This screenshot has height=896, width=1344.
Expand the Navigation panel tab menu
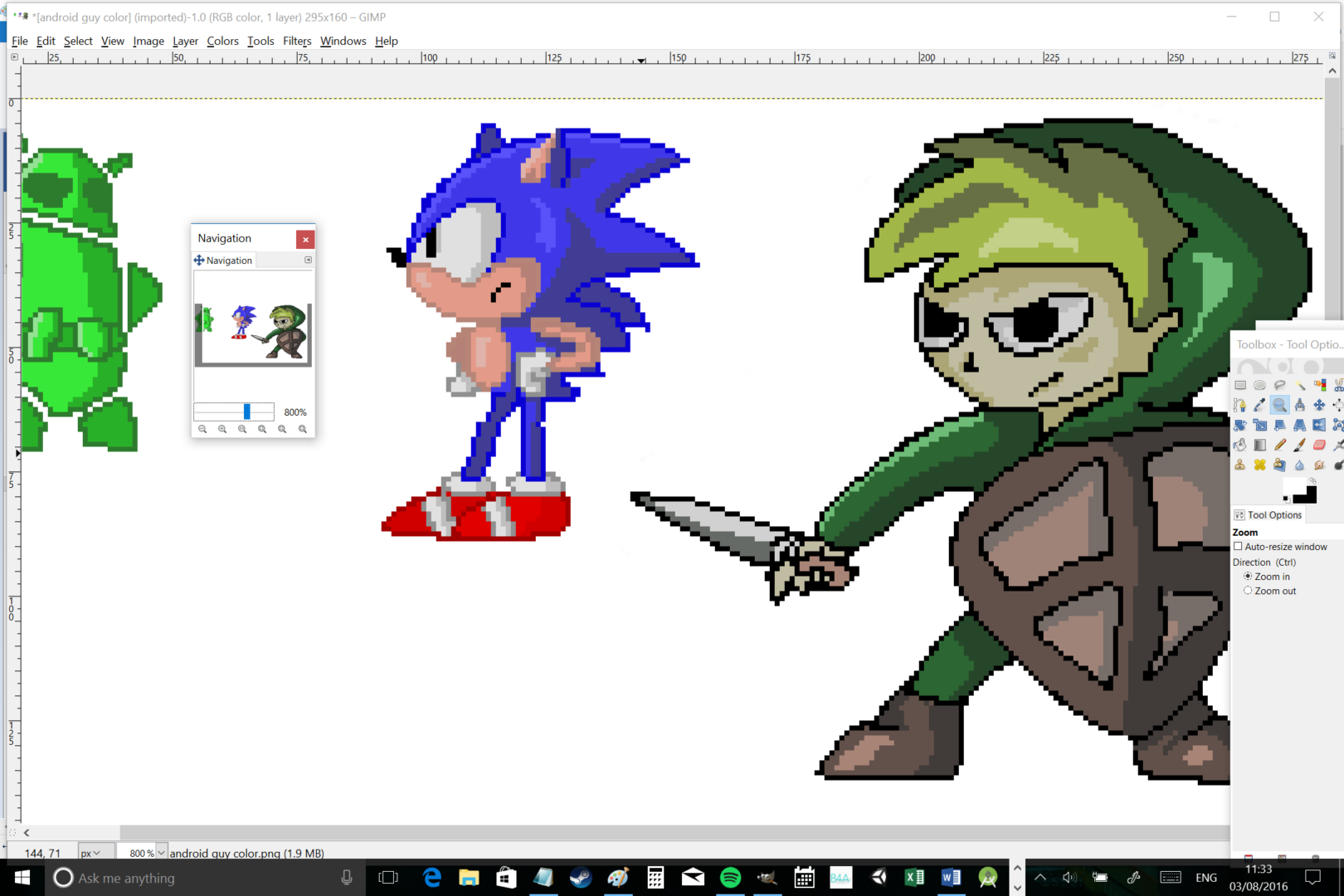tap(308, 260)
